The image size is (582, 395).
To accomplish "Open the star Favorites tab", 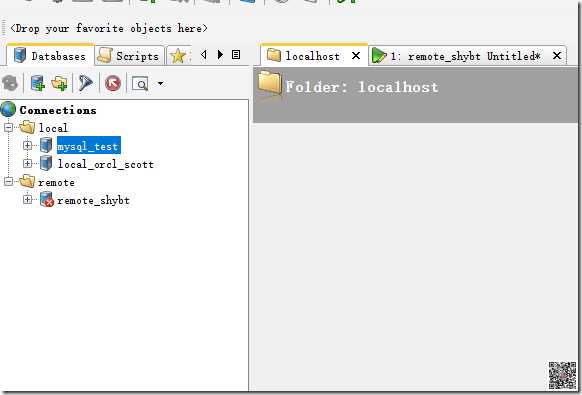I will click(178, 56).
